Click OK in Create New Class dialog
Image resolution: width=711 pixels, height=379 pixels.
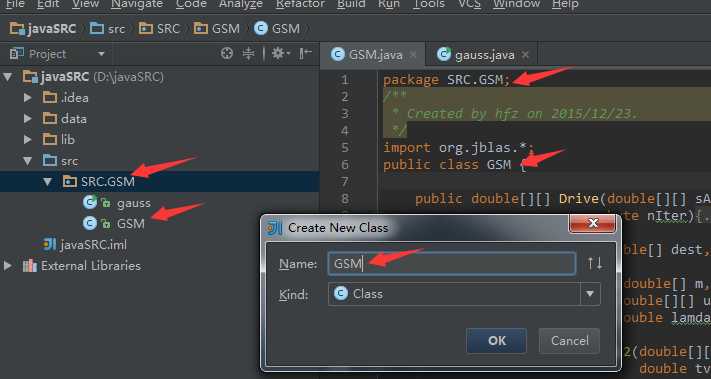(x=497, y=341)
